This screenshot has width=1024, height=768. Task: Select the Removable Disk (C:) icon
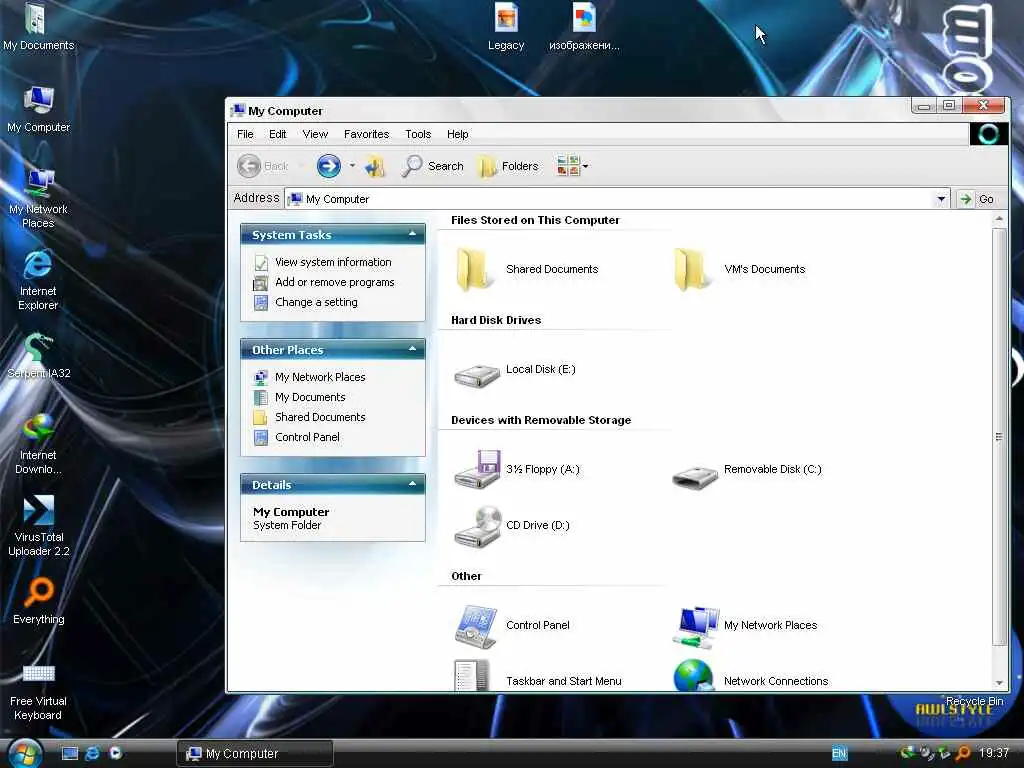click(695, 477)
